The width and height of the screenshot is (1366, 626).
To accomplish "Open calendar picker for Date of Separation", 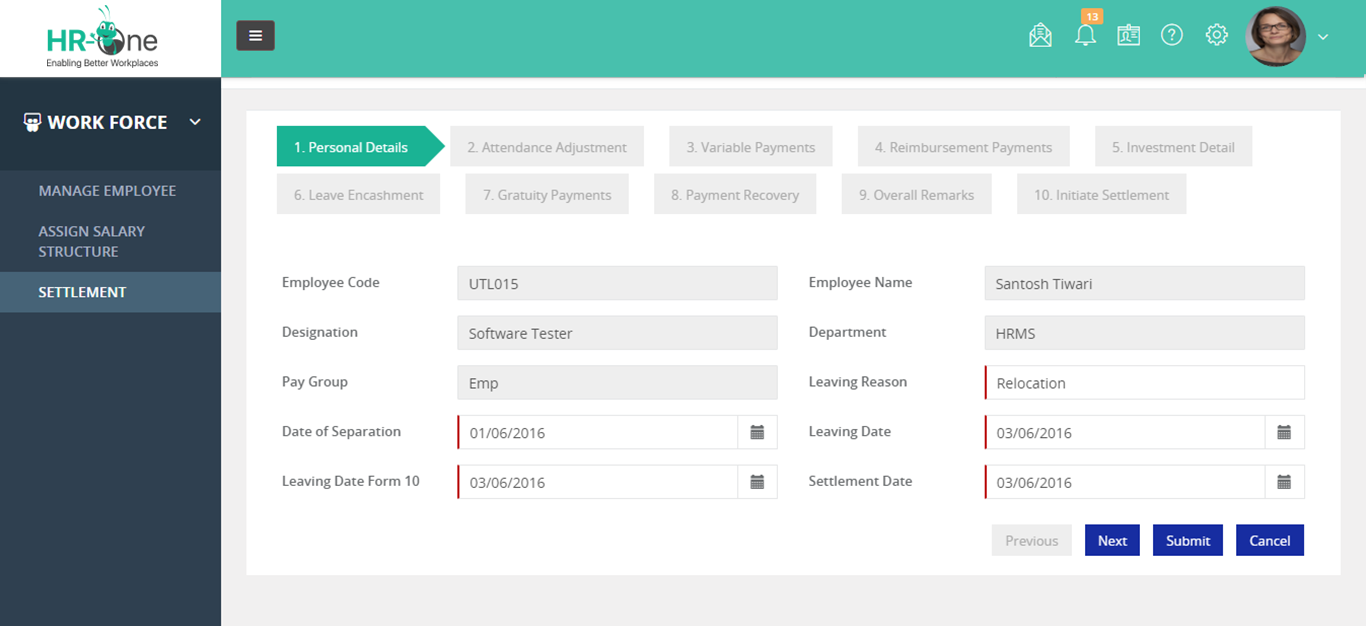I will [758, 431].
